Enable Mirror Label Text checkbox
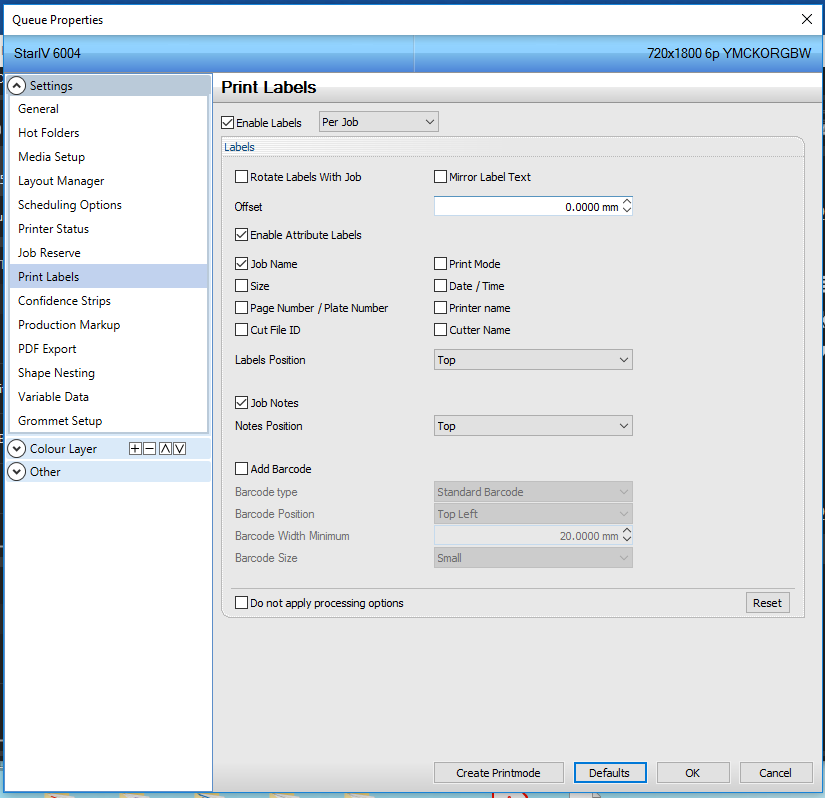The height and width of the screenshot is (798, 825). point(440,177)
